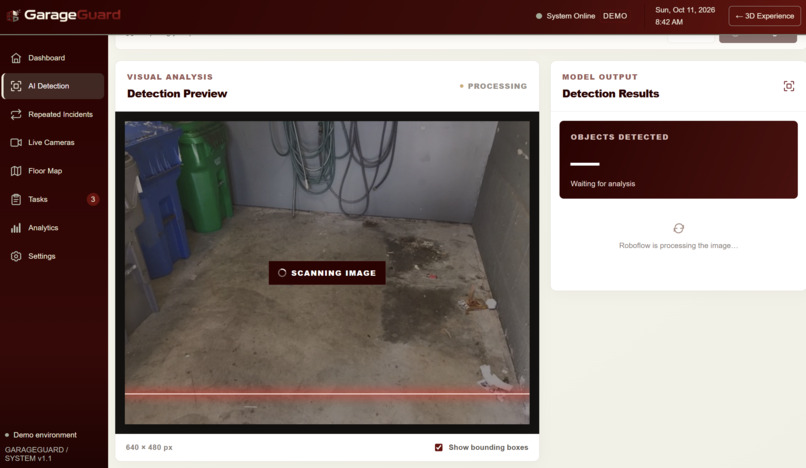The image size is (806, 468).
Task: Click the Waiting for analysis text
Action: (602, 184)
